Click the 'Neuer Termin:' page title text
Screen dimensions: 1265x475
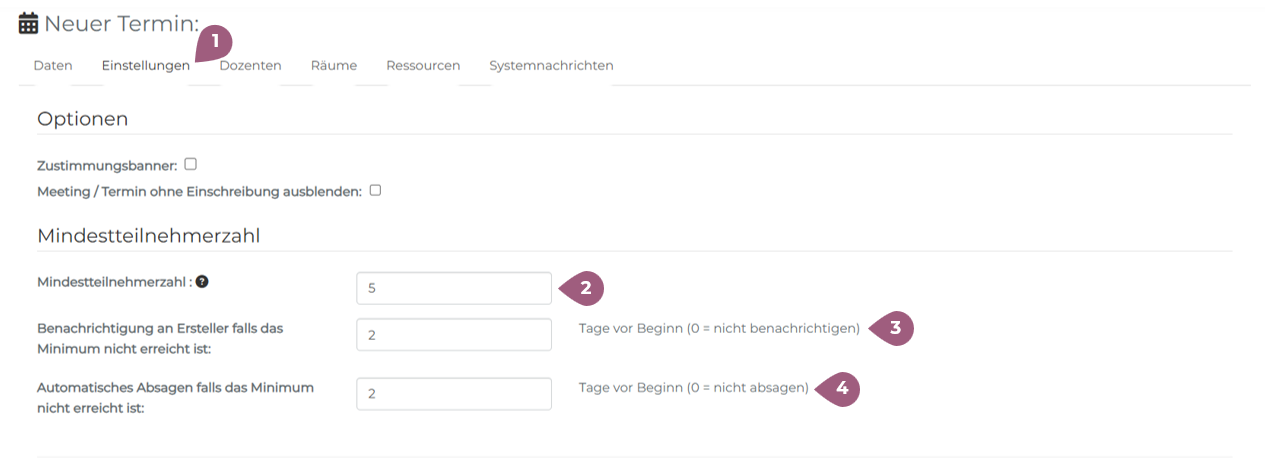121,23
